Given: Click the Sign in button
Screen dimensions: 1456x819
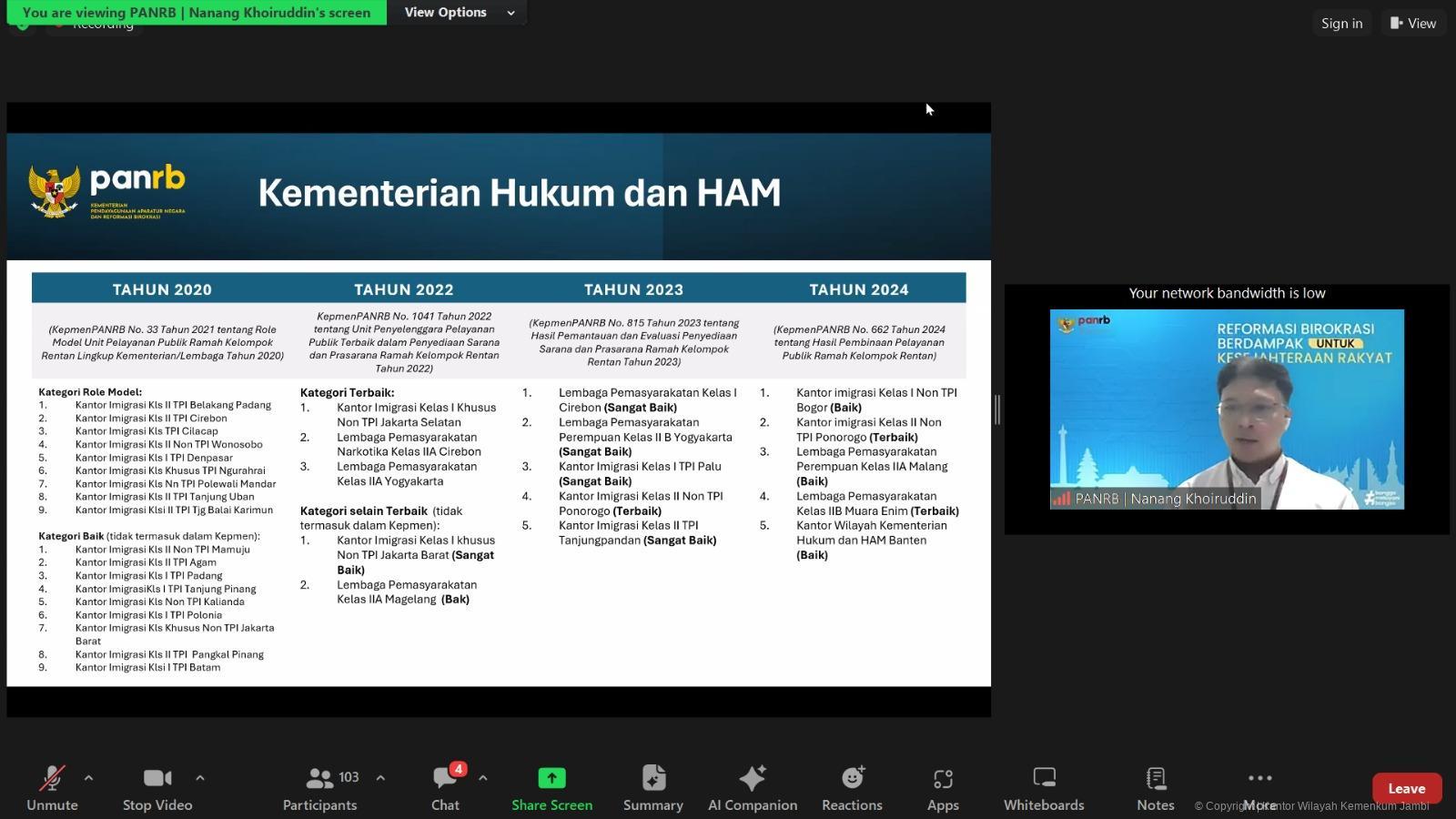Looking at the screenshot, I should click(1342, 23).
